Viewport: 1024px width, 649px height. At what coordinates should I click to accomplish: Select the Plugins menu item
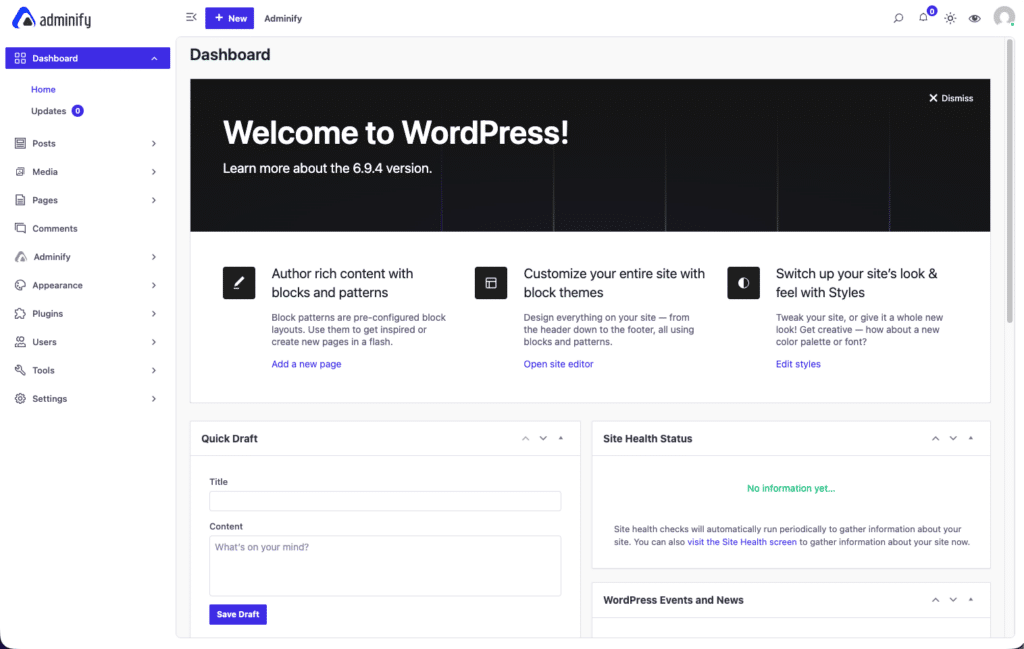[88, 313]
